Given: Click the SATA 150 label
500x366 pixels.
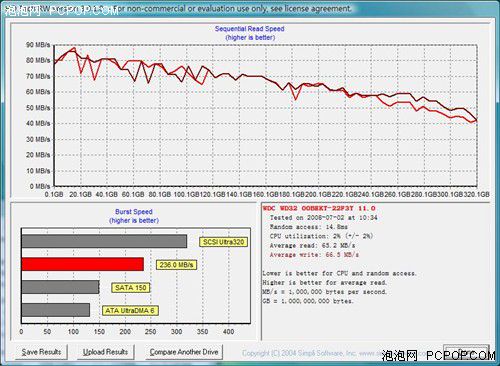Looking at the screenshot, I should (x=131, y=288).
